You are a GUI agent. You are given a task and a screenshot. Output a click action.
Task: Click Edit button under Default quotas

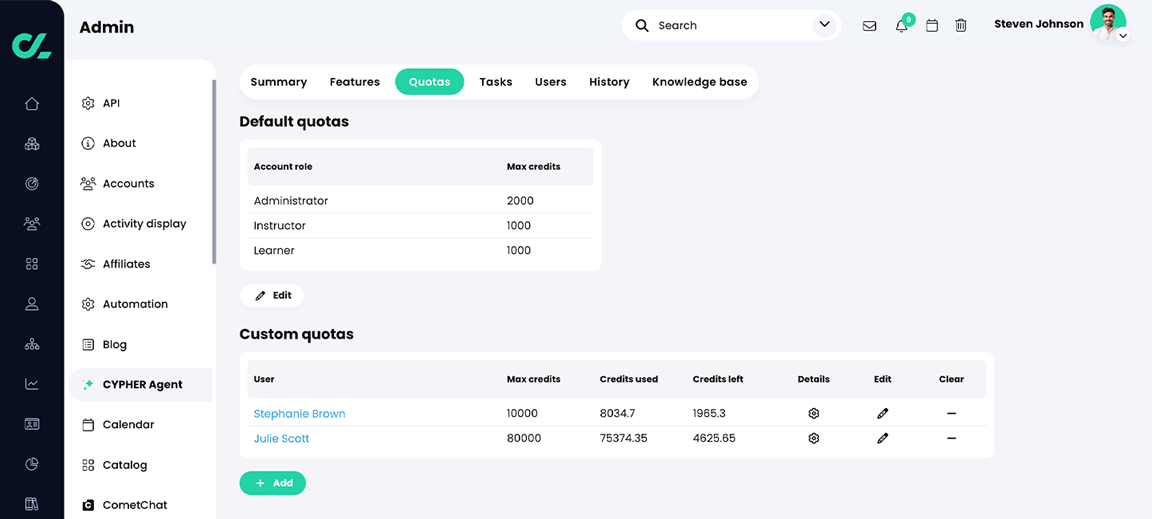coord(272,296)
